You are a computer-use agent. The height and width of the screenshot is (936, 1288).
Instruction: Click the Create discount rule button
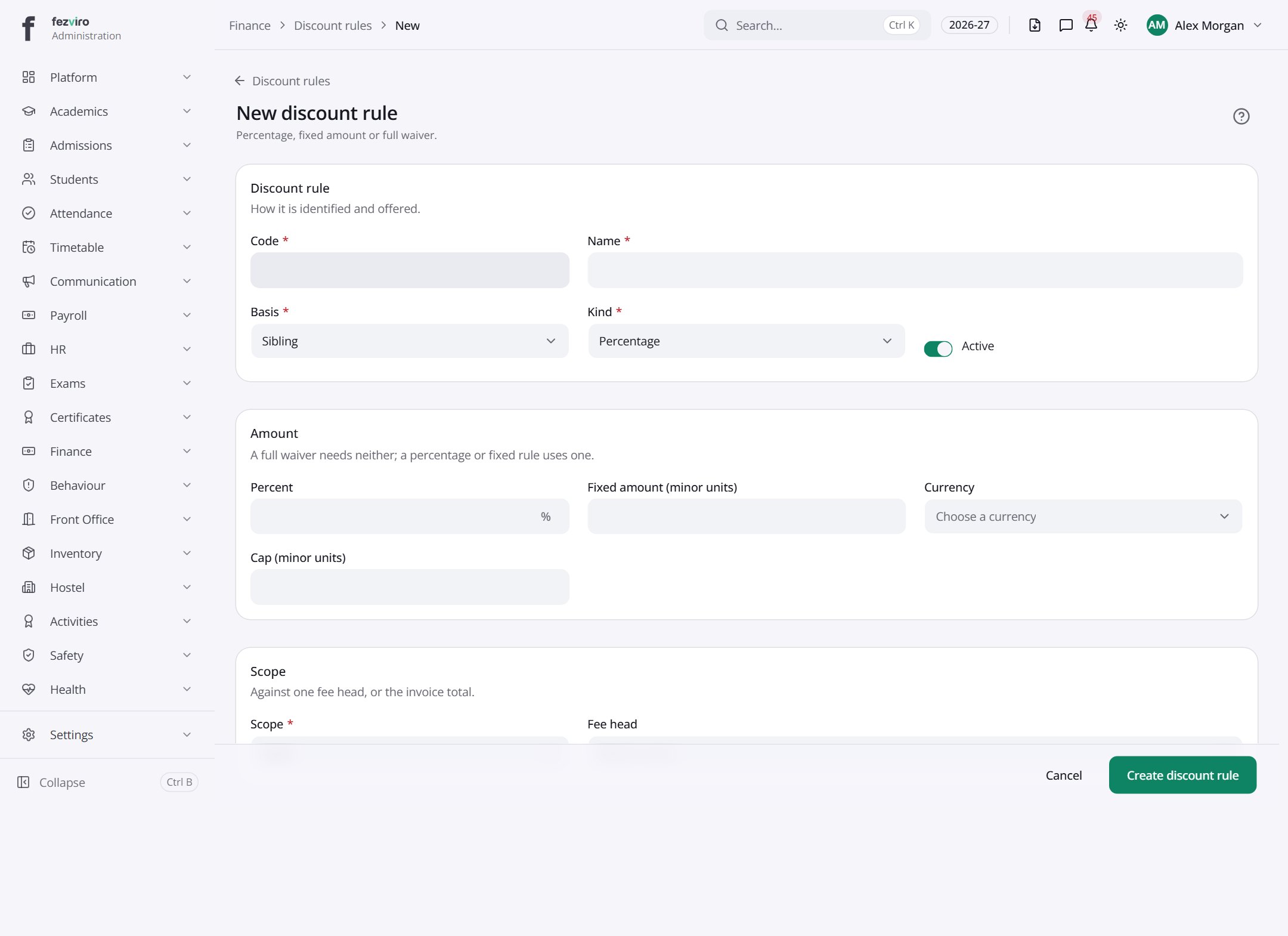pyautogui.click(x=1182, y=775)
